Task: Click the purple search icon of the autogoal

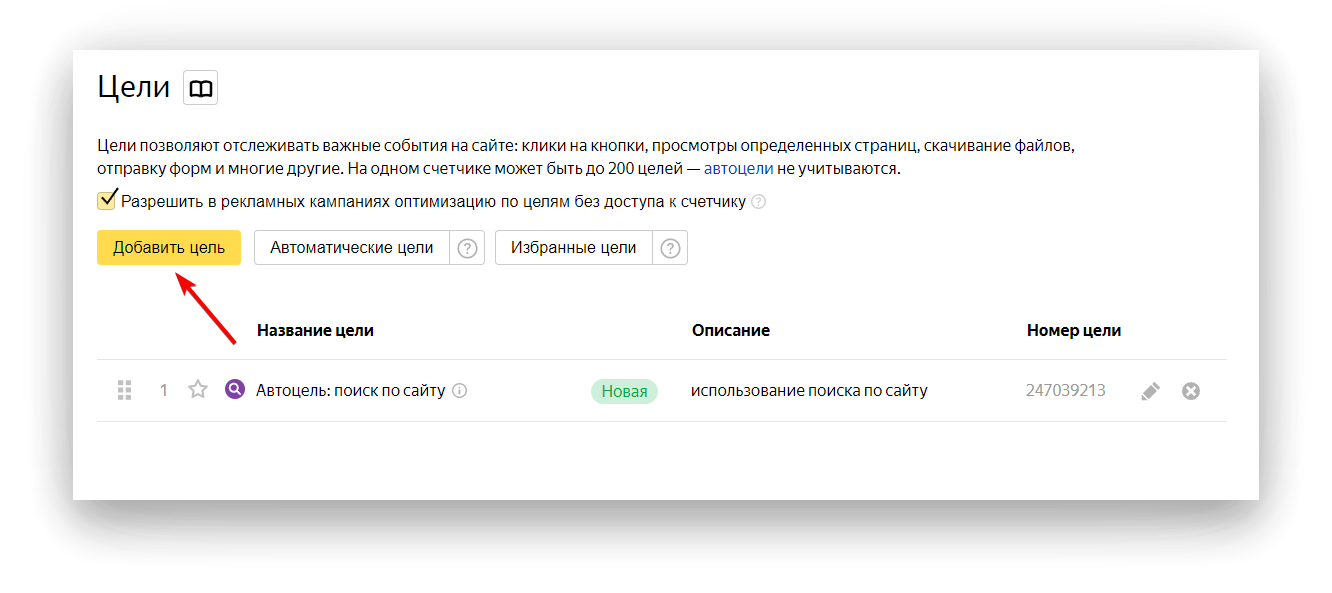Action: [x=235, y=390]
